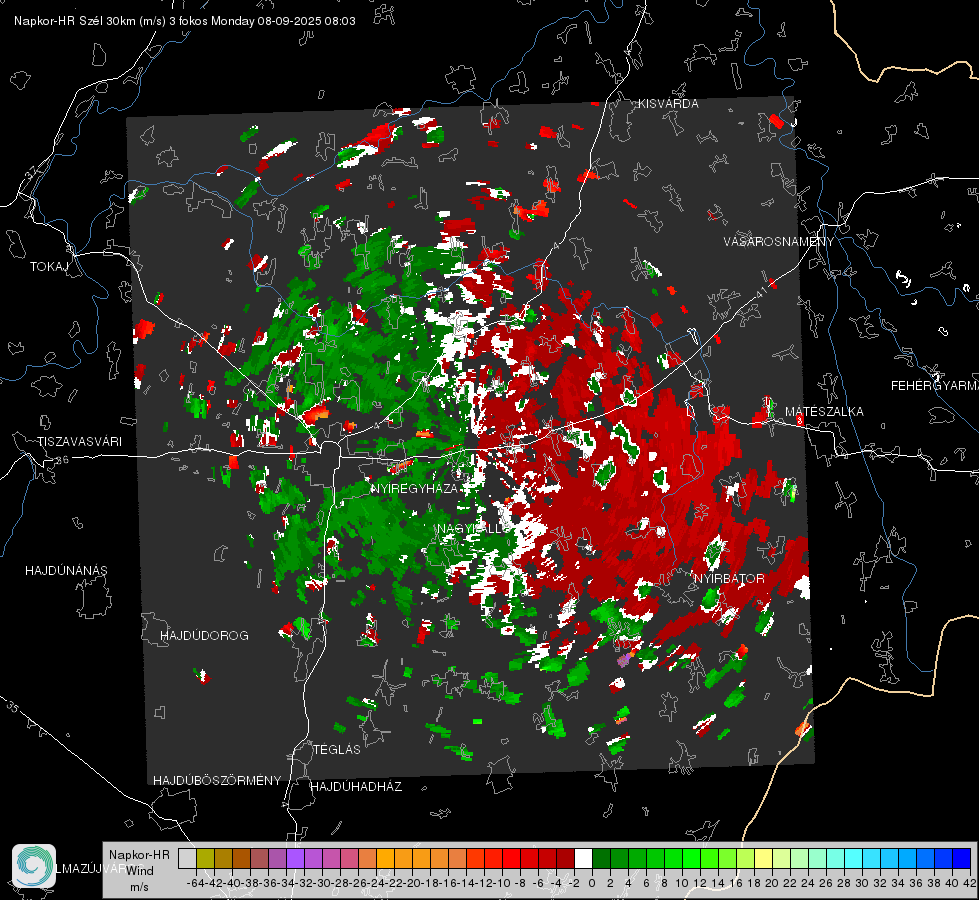Click the -20 value on the legend scale
Image resolution: width=979 pixels, height=900 pixels.
(x=413, y=883)
